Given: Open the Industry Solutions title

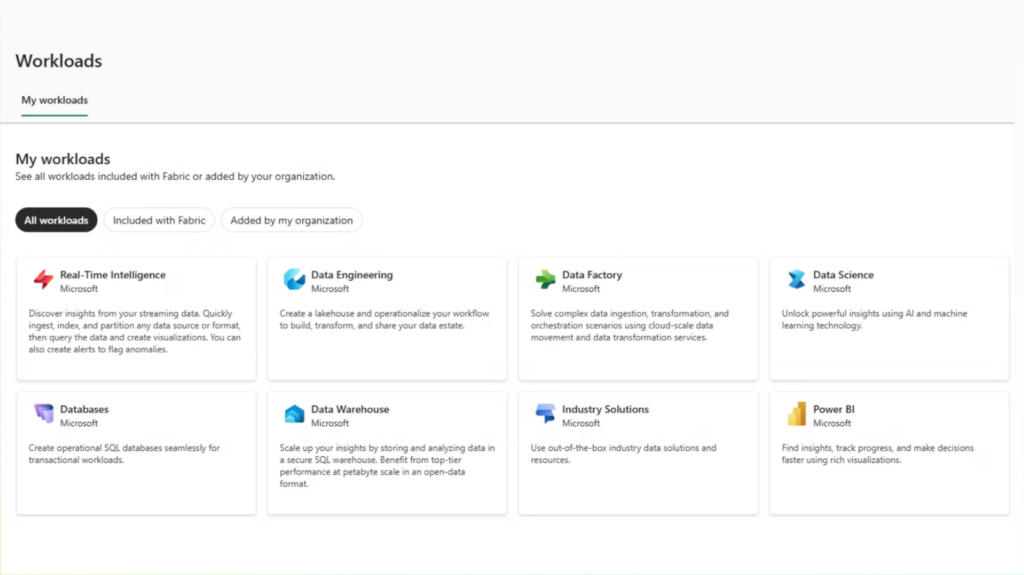Looking at the screenshot, I should pyautogui.click(x=605, y=409).
